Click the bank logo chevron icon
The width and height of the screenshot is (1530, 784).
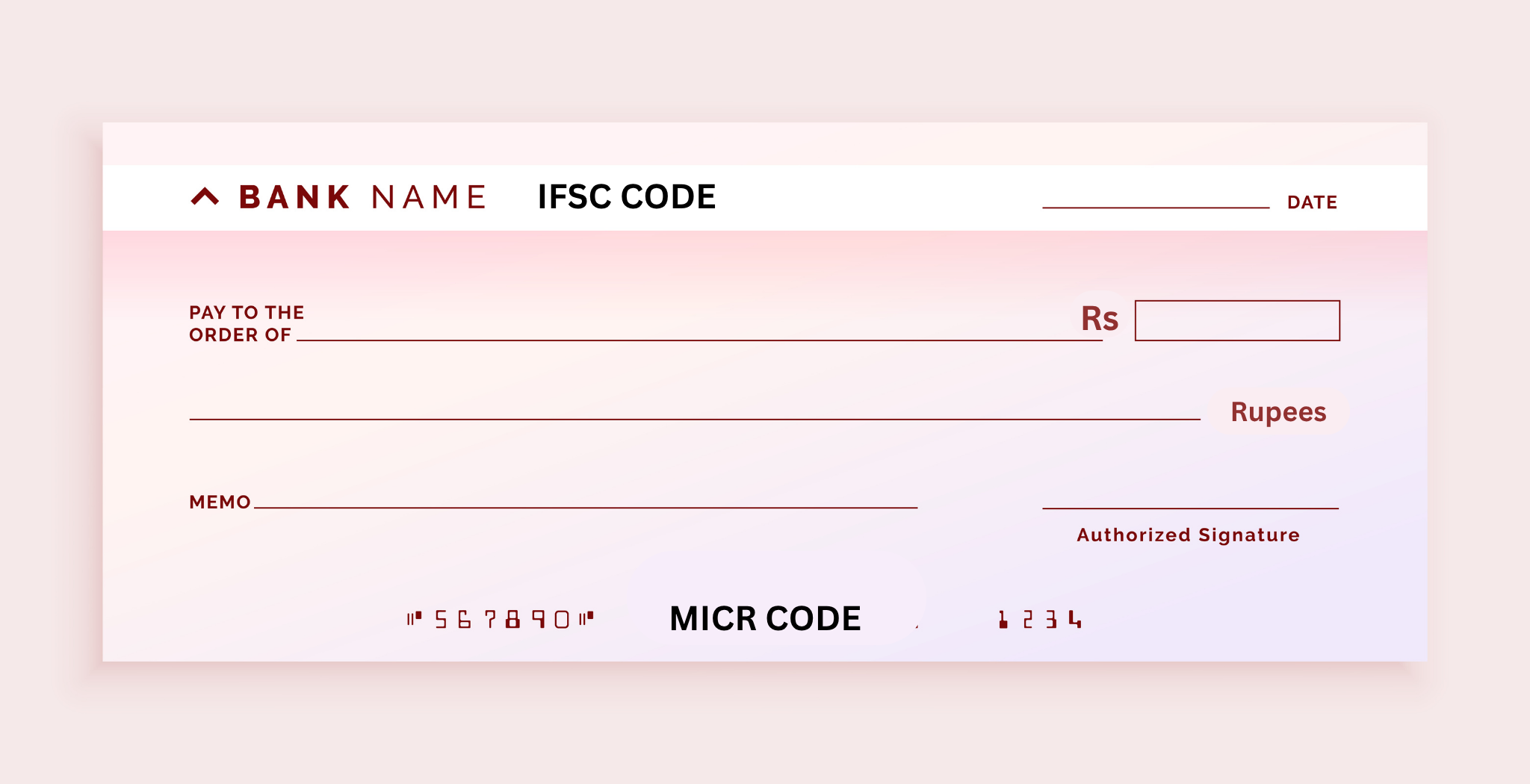205,197
